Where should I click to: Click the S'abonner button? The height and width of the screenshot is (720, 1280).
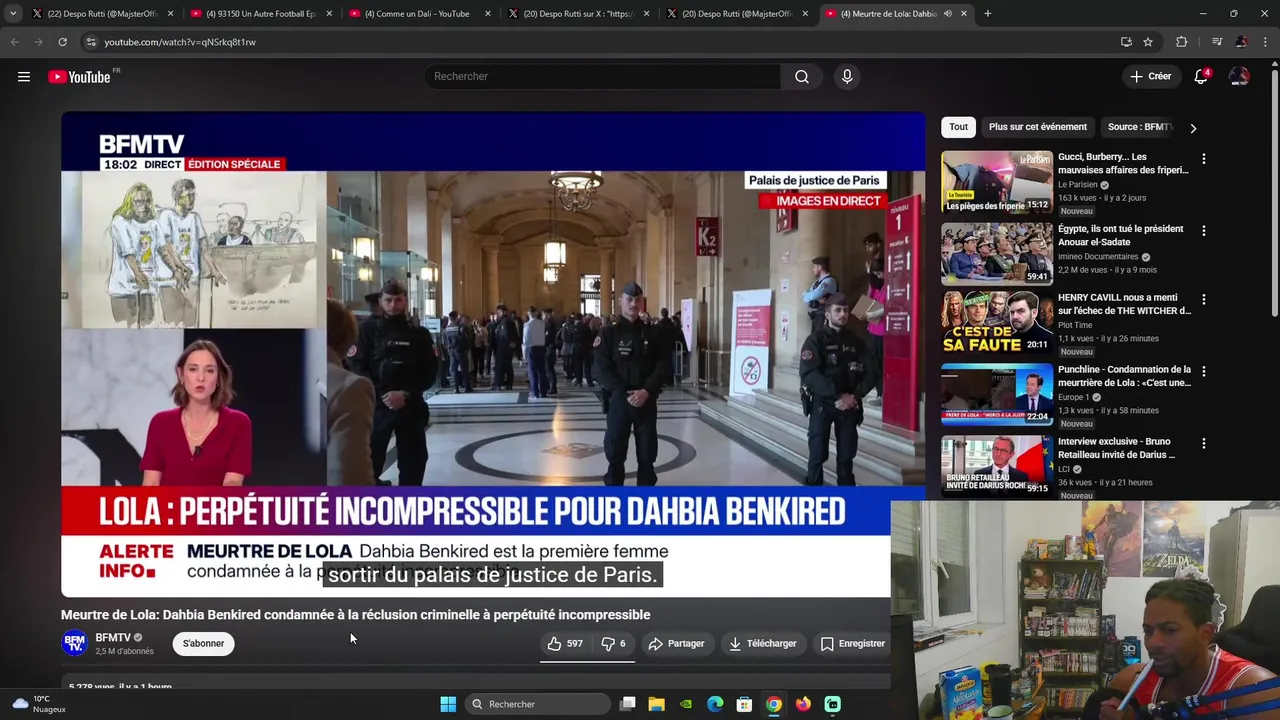click(203, 644)
